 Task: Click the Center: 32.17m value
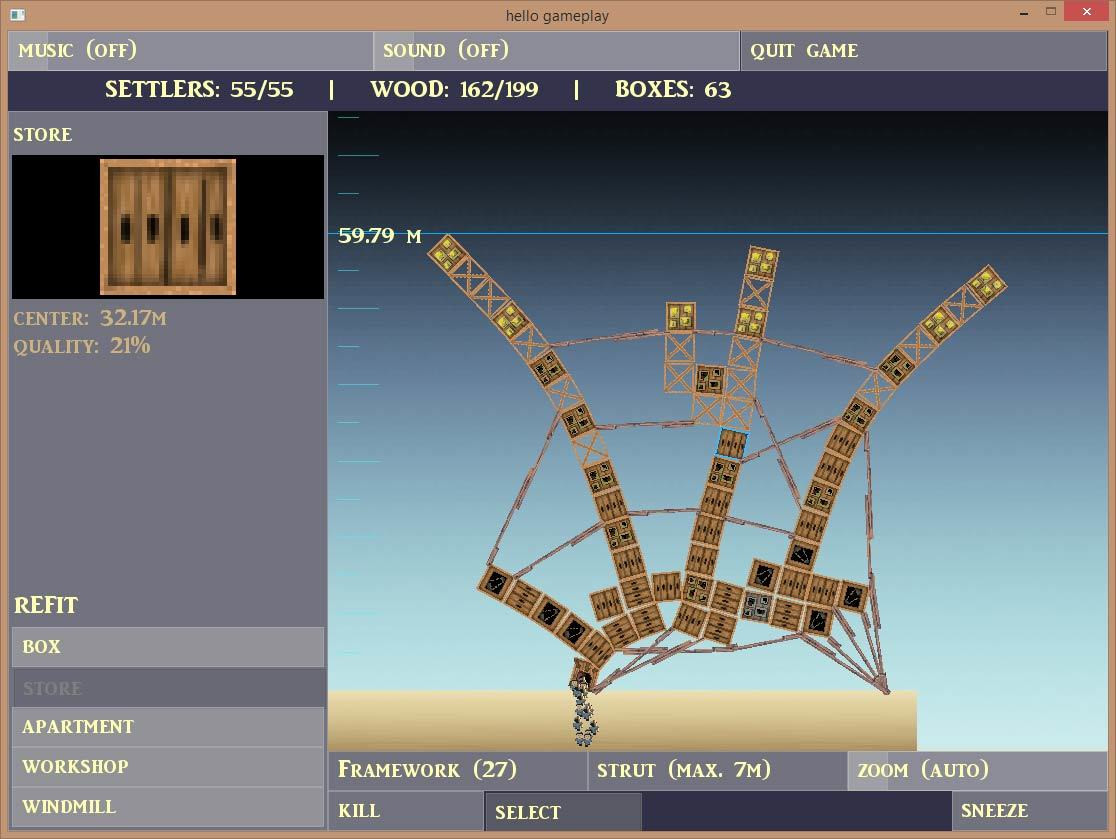tap(132, 317)
